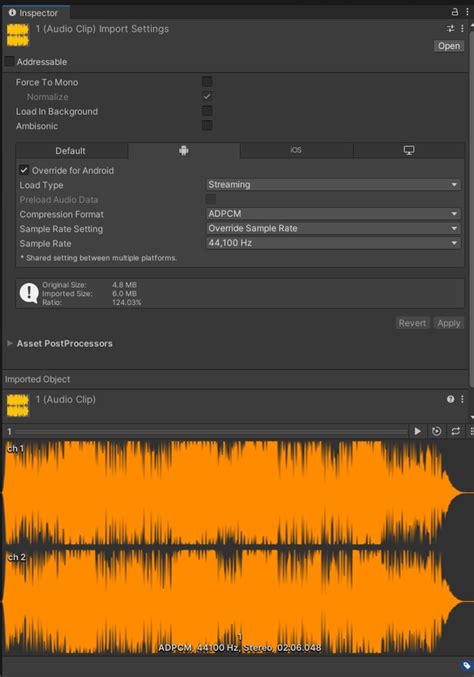The image size is (474, 677).
Task: Open help for the imported Audio Clip
Action: pyautogui.click(x=451, y=399)
